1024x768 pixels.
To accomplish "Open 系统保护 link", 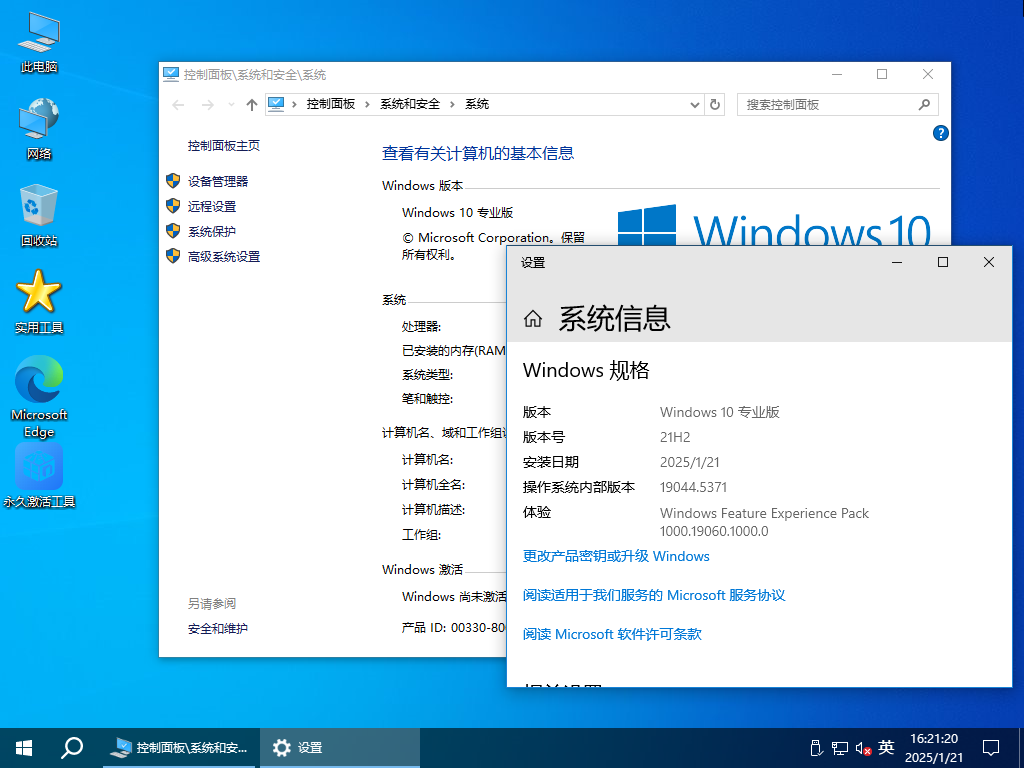I will point(212,231).
